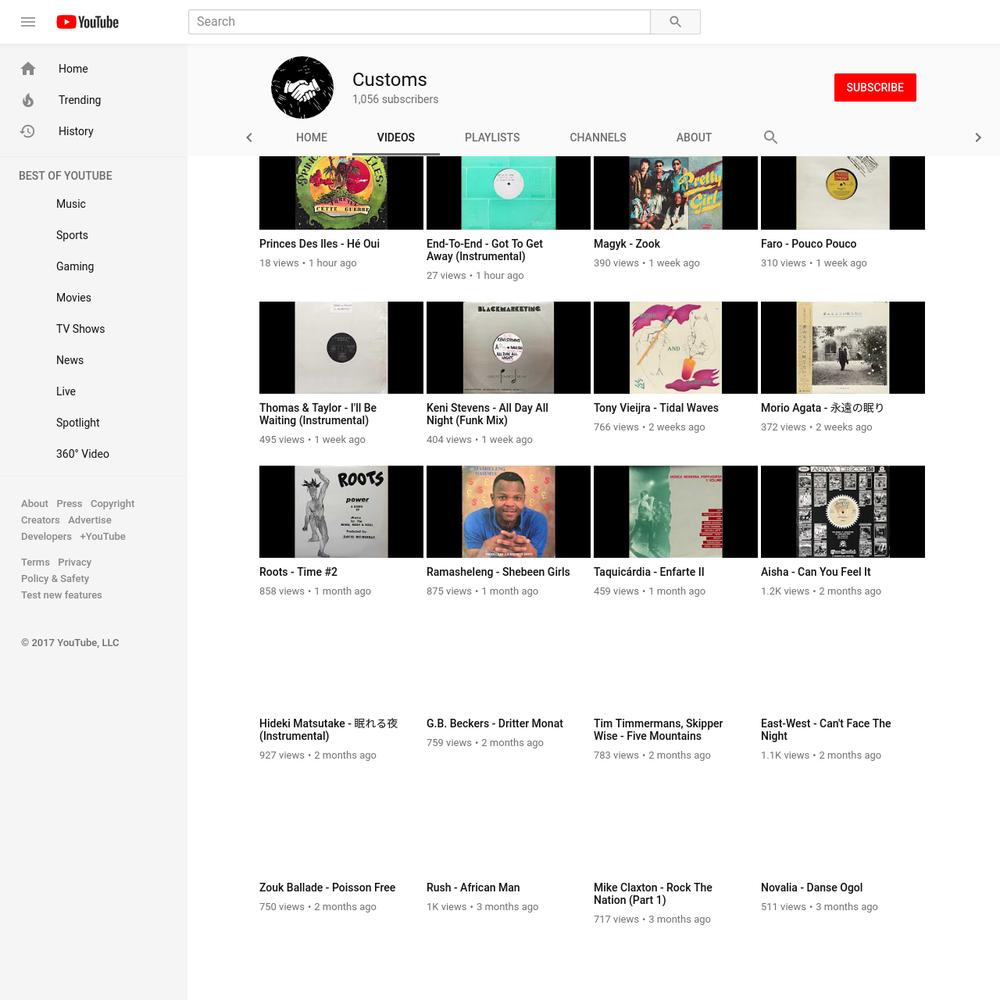Open the Gaming category
Image resolution: width=1000 pixels, height=1000 pixels.
[x=75, y=267]
